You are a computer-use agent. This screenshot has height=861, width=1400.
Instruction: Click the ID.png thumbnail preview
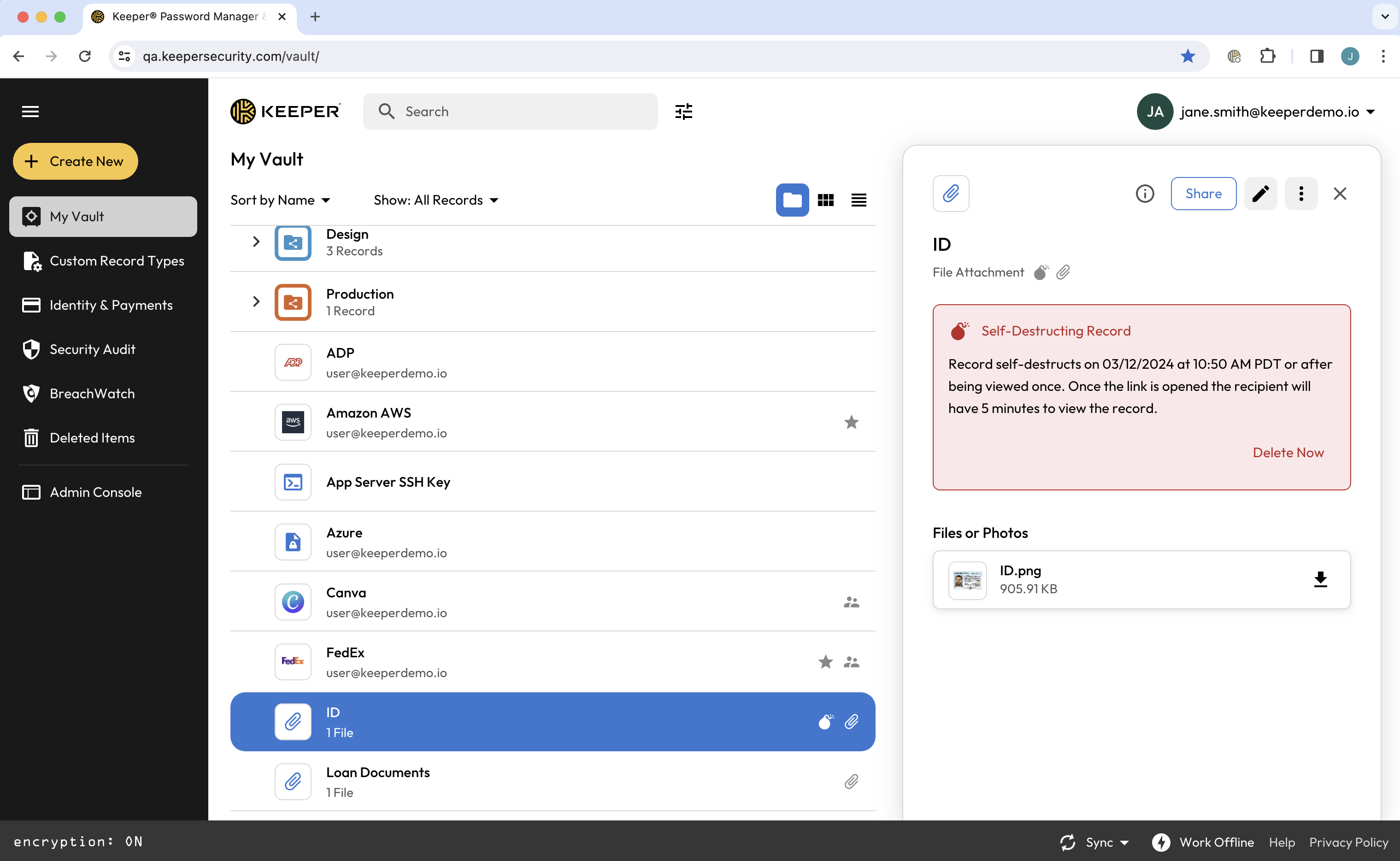pyautogui.click(x=967, y=580)
